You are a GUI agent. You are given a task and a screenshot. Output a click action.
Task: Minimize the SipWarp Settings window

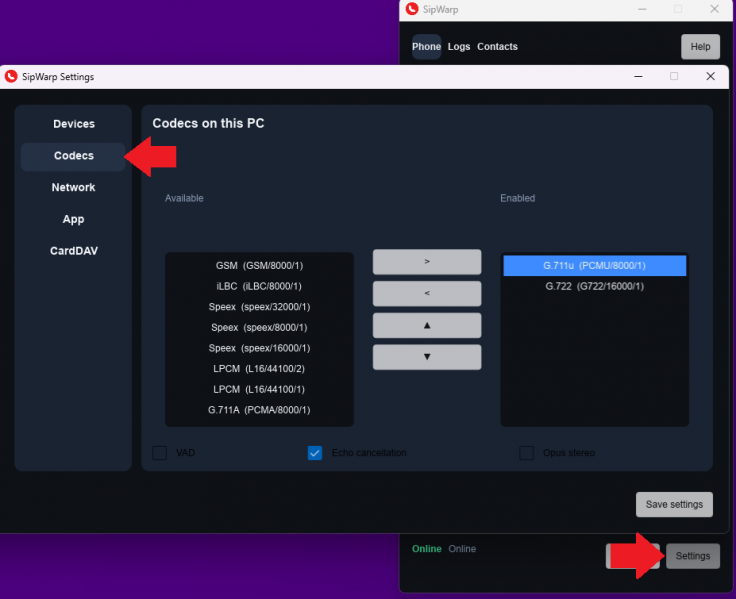638,76
